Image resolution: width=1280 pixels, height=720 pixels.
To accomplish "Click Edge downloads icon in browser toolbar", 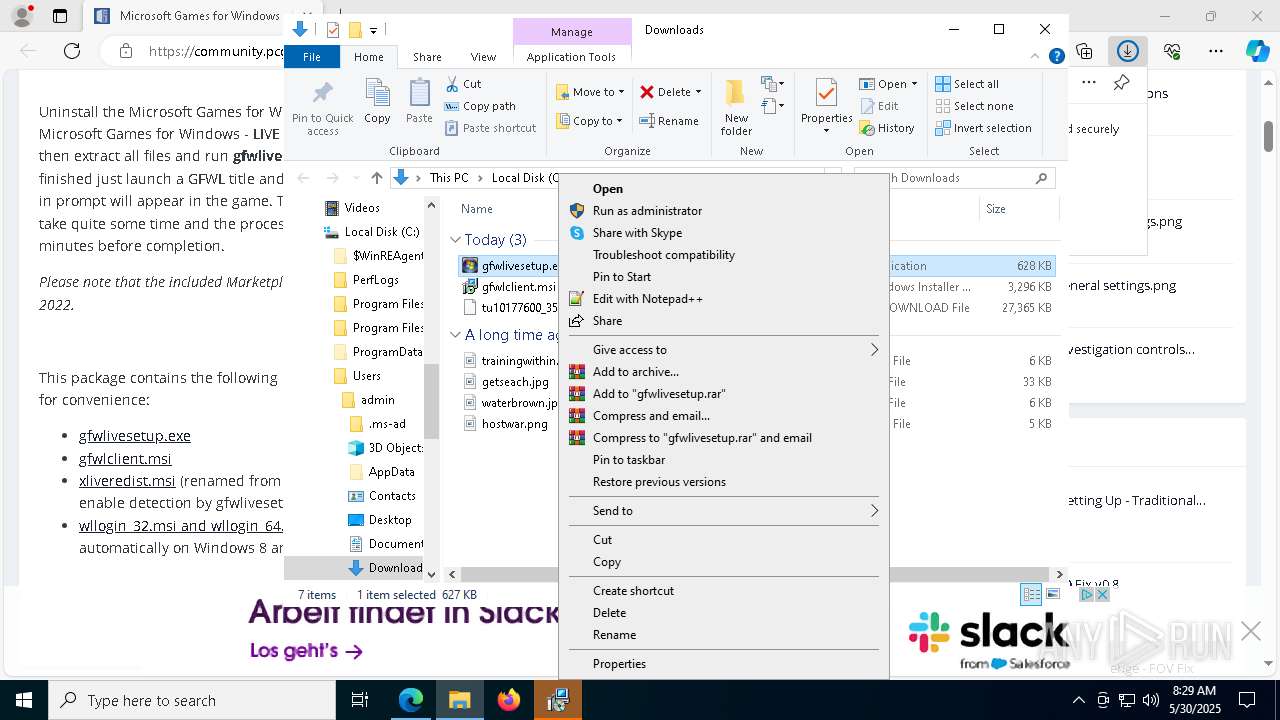I will coord(1128,50).
